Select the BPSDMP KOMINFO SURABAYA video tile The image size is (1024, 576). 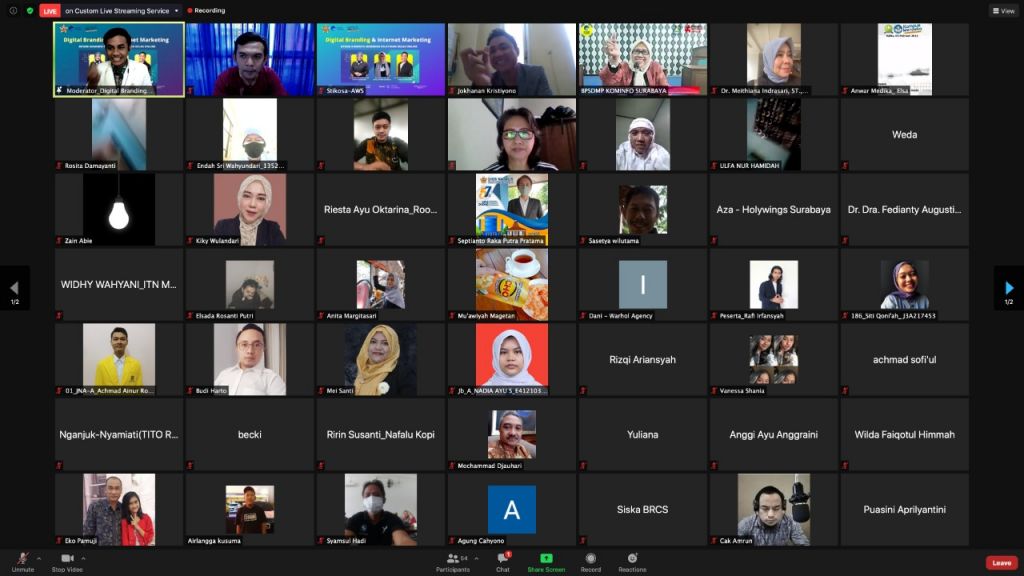pos(642,60)
